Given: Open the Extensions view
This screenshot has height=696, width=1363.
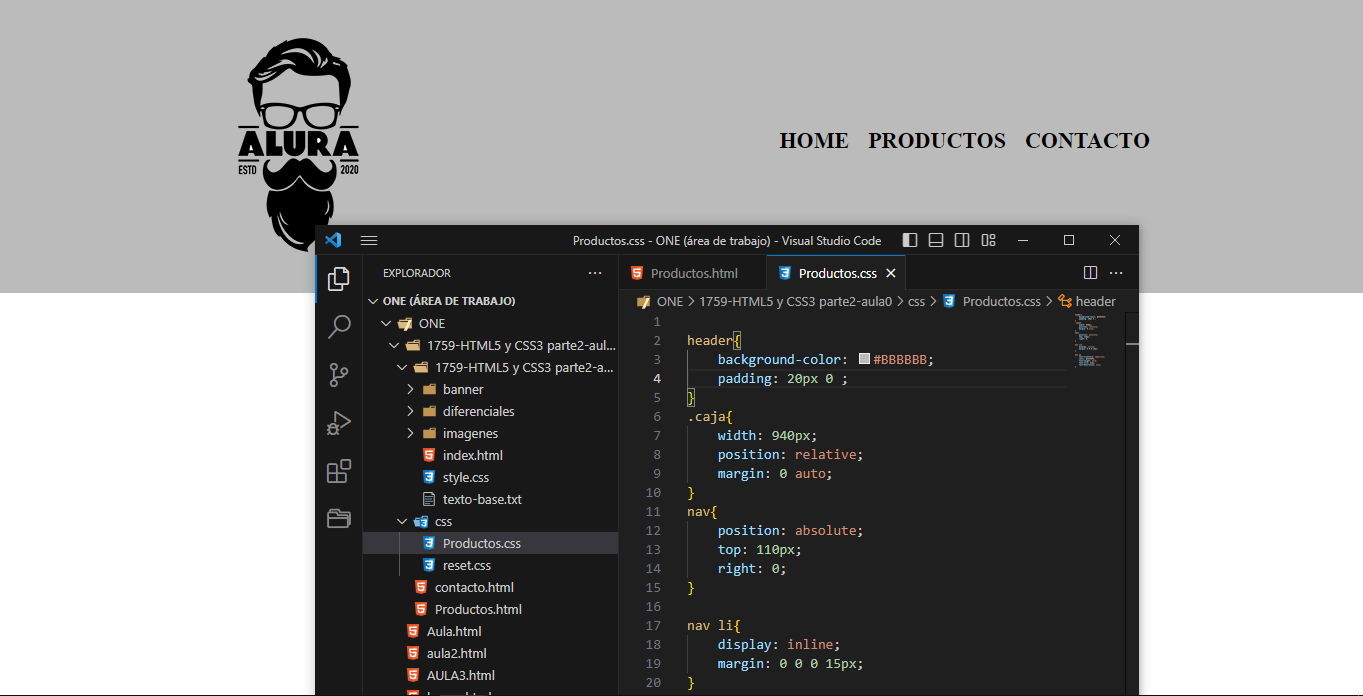Looking at the screenshot, I should click(339, 471).
